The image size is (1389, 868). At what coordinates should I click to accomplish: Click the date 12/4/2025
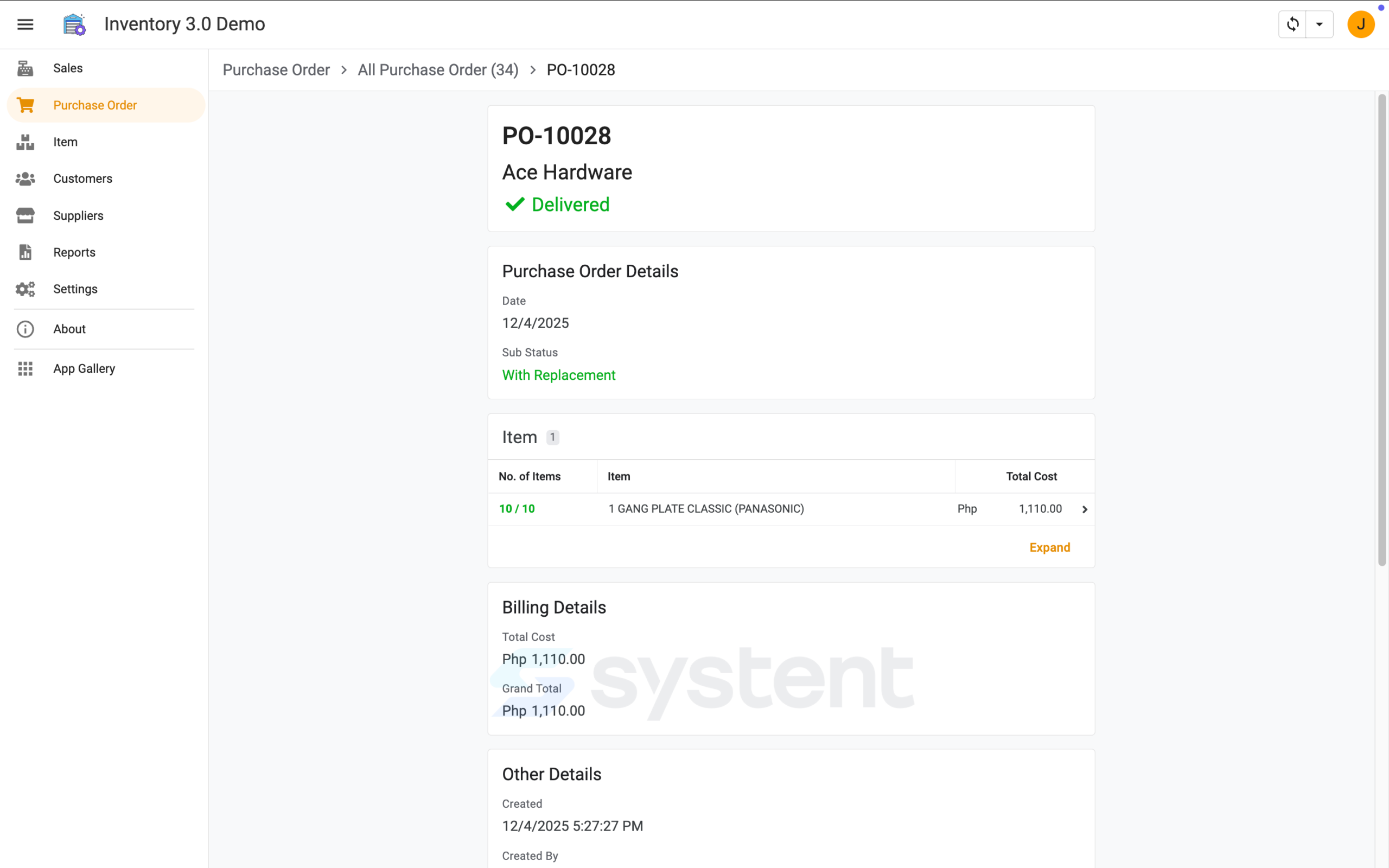coord(536,323)
